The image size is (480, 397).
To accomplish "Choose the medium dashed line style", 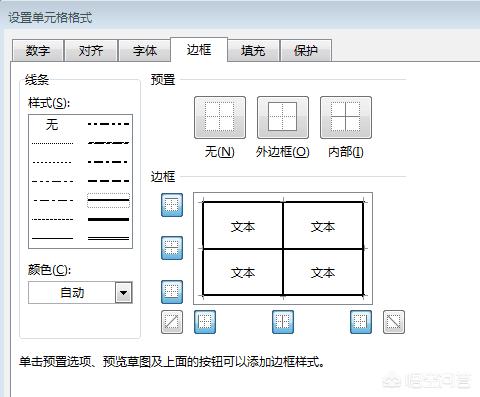I will coord(108,181).
